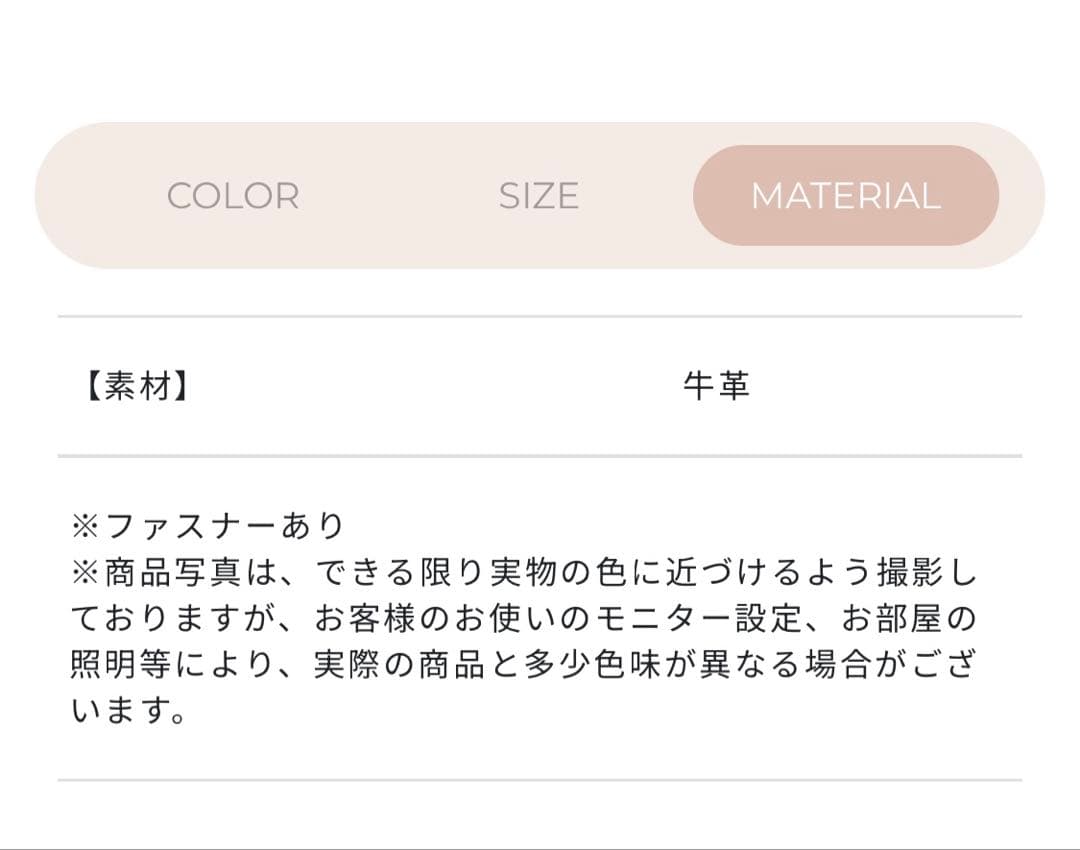
Task: Click the bottom divider under the disclaimer
Action: (540, 775)
